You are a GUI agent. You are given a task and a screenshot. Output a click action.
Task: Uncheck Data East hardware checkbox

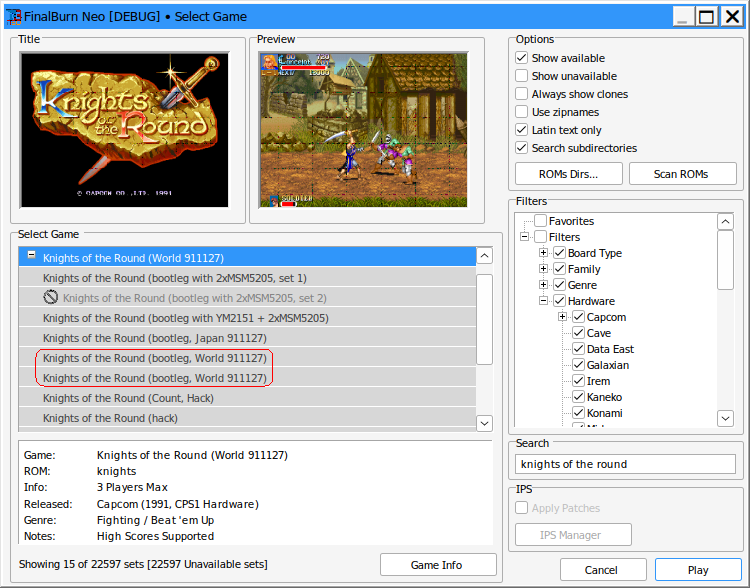tap(579, 349)
